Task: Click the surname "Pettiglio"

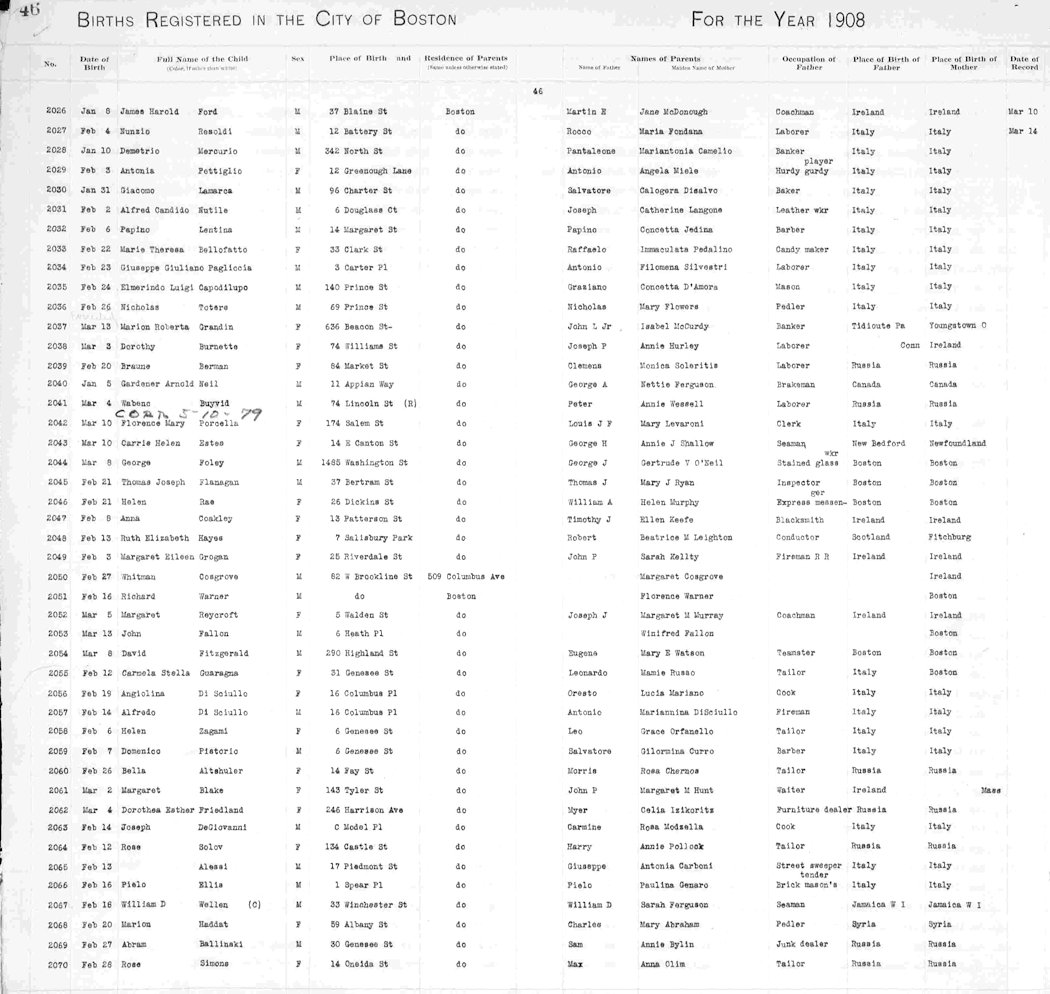Action: click(x=220, y=171)
